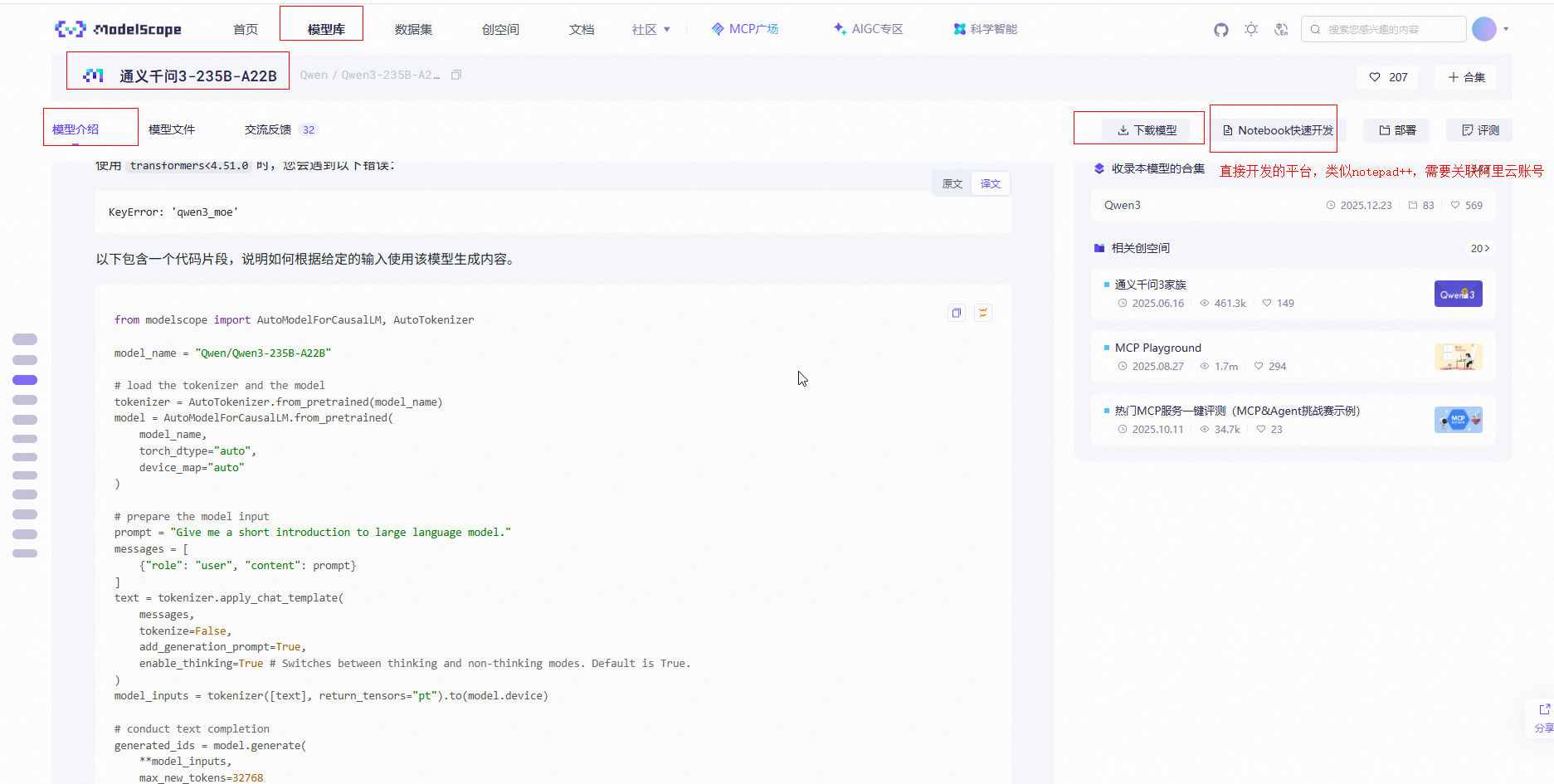Toggle the sun light/dark theme icon

[1251, 30]
